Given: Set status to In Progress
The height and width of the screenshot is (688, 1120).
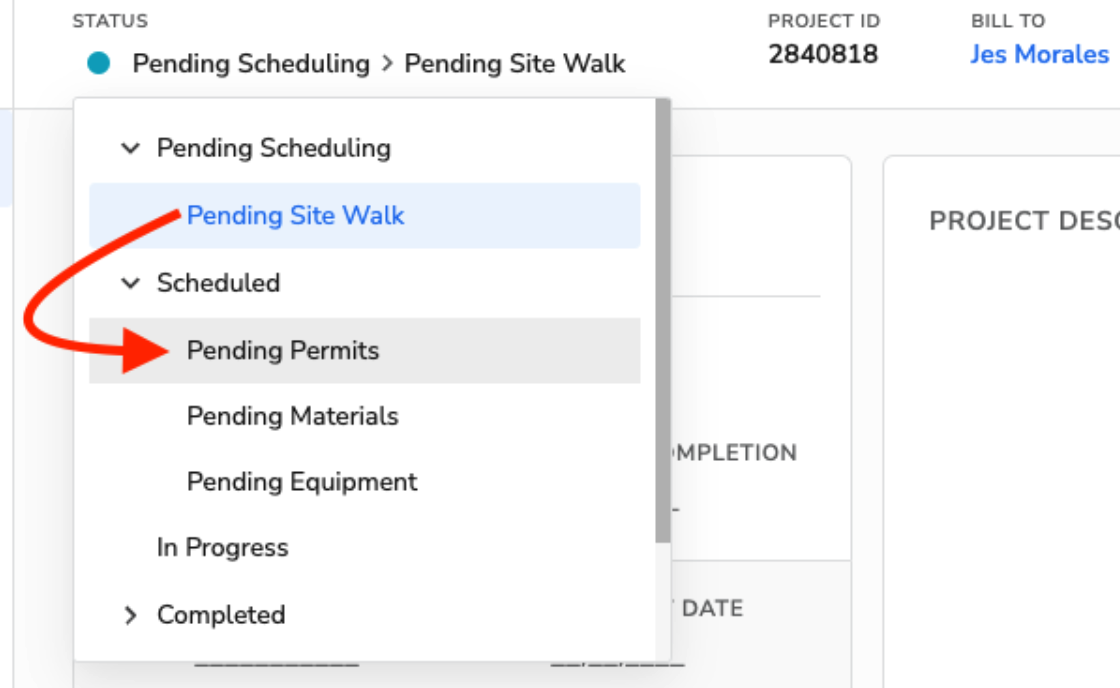Looking at the screenshot, I should (364, 548).
